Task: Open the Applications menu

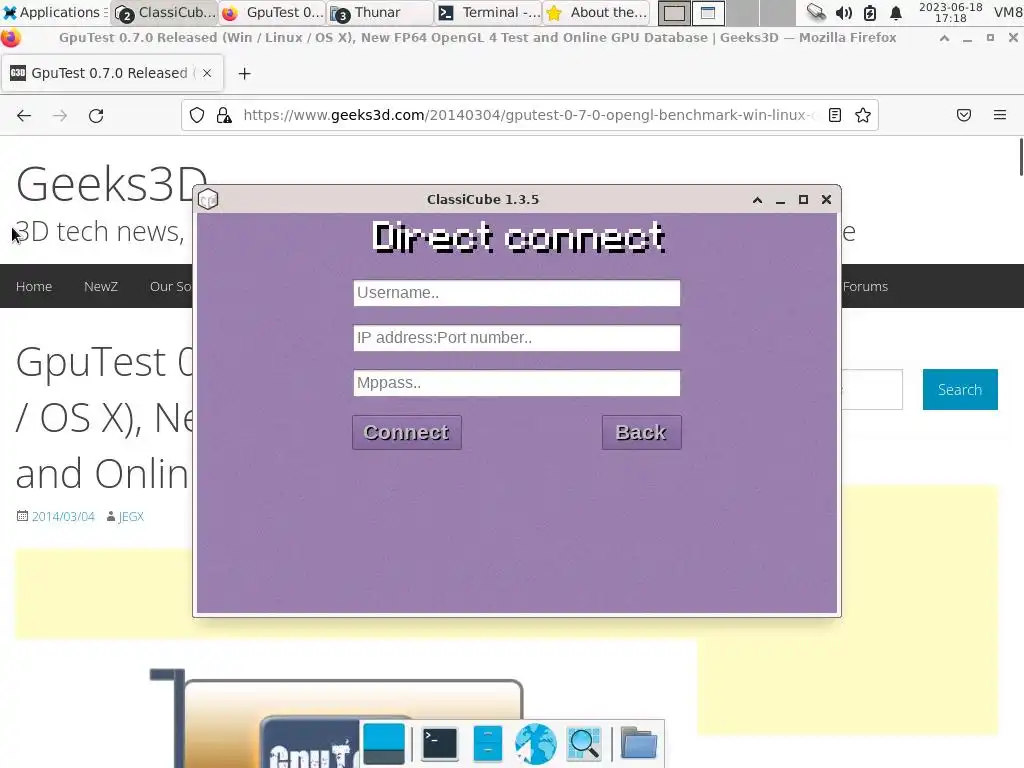Action: tap(54, 12)
